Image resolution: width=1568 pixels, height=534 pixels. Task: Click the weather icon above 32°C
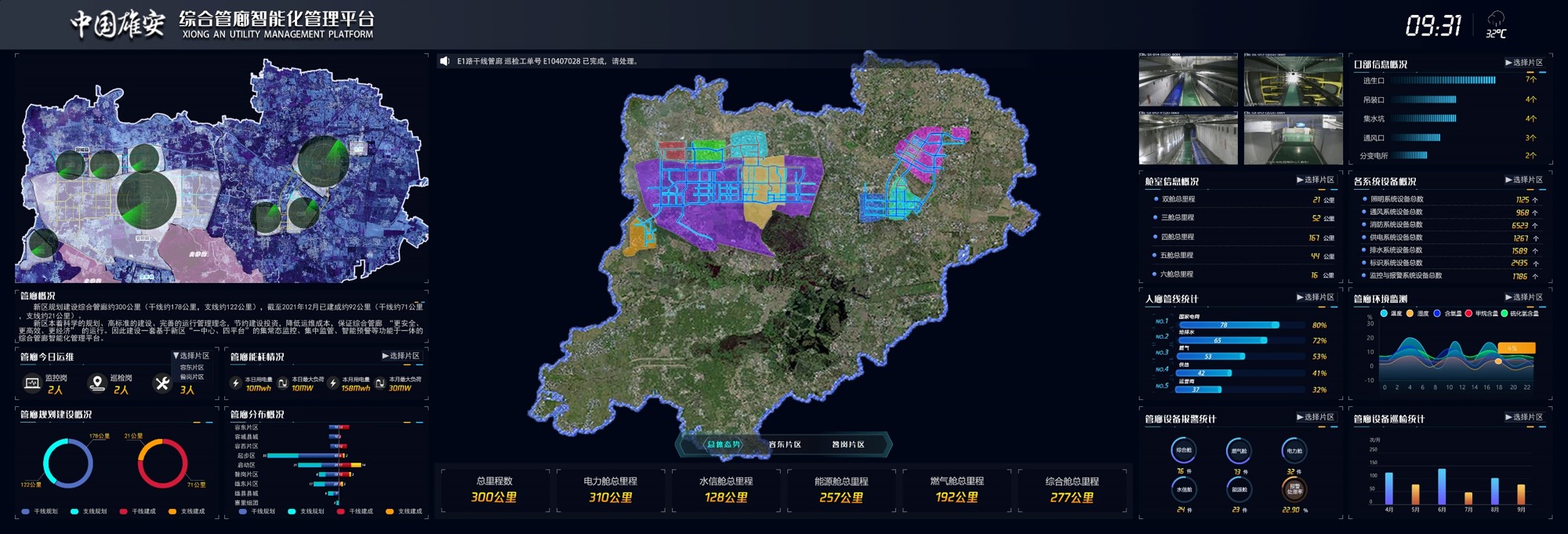[1496, 20]
